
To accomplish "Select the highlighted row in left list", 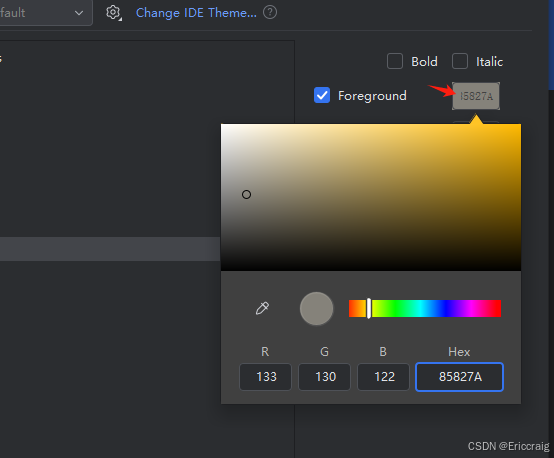I will 110,249.
